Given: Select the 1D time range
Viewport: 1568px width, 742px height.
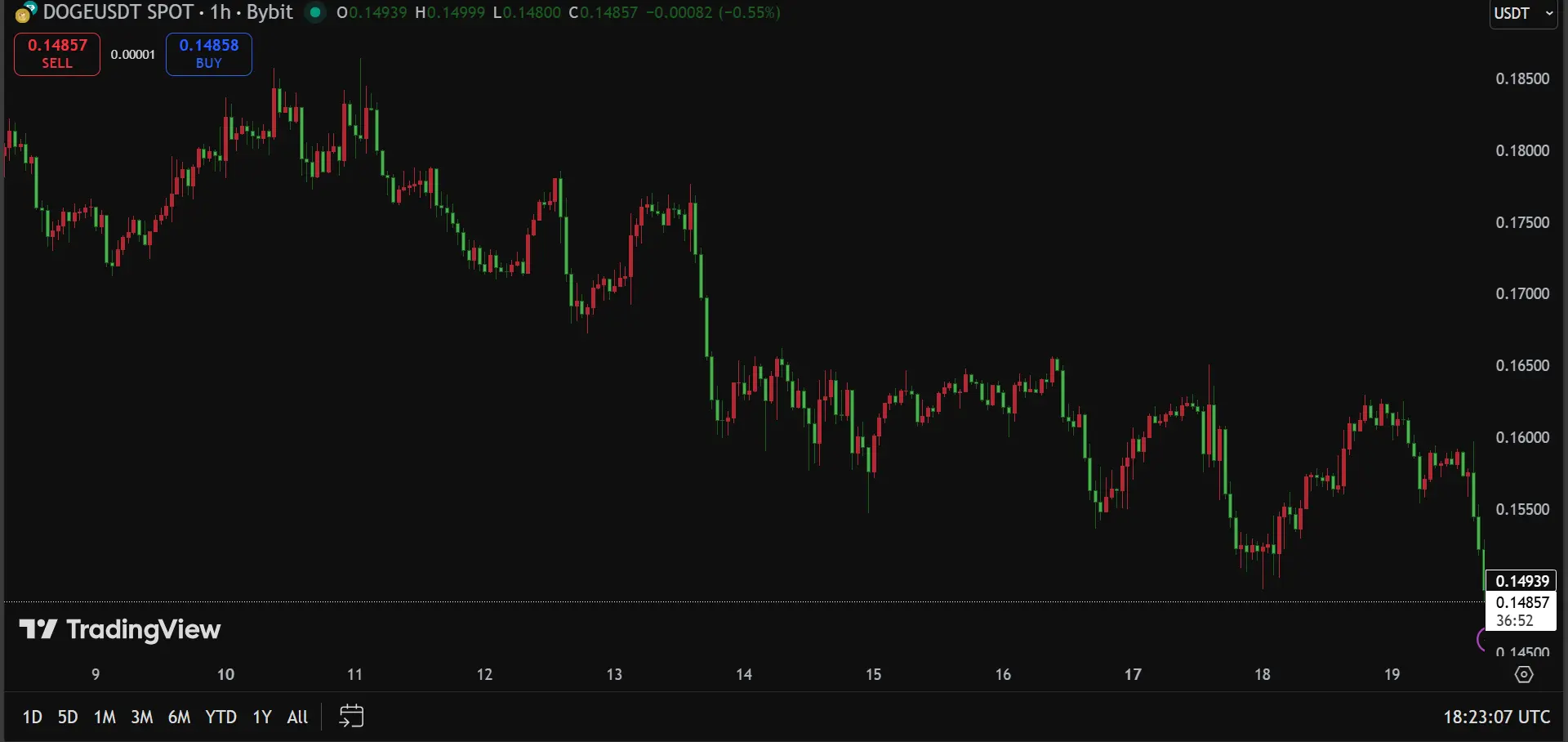Looking at the screenshot, I should click(x=32, y=717).
